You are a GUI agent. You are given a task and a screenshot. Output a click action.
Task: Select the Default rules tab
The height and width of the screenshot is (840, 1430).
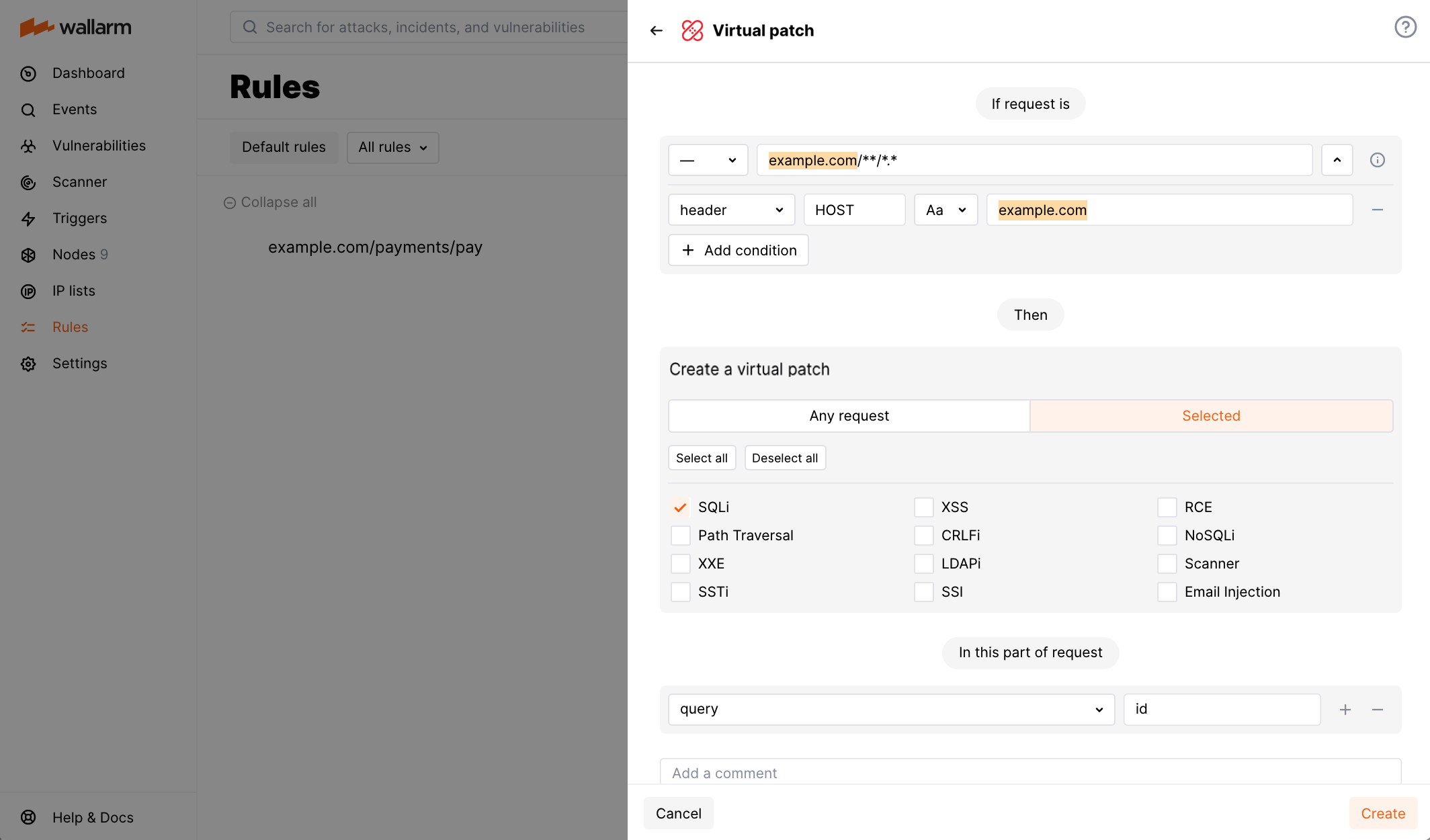pos(284,147)
